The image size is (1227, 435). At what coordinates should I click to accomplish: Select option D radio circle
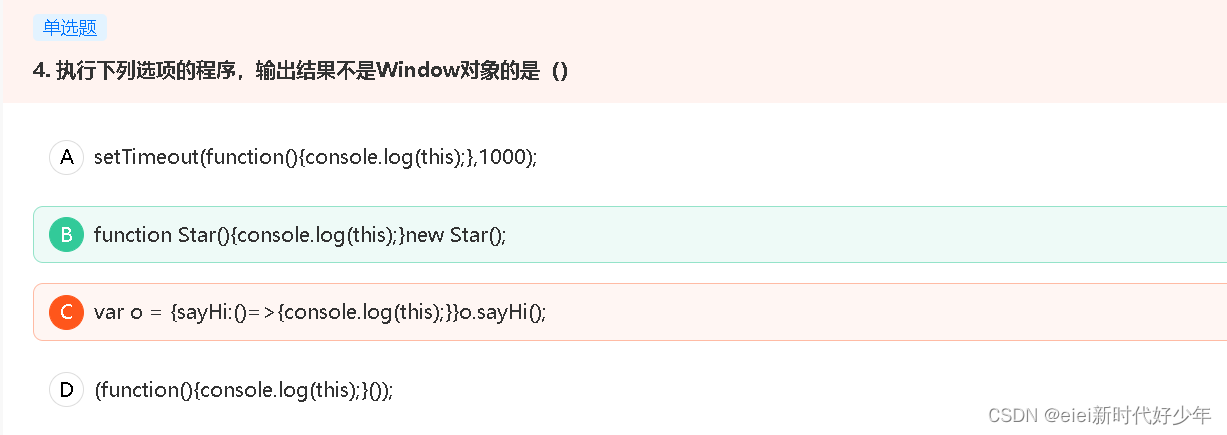pos(66,389)
